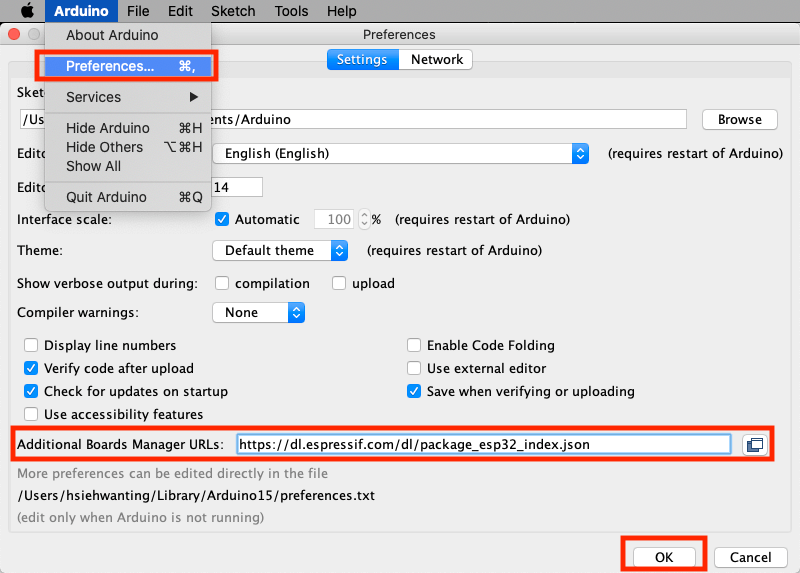This screenshot has height=573, width=800.
Task: Switch to the Network tab
Action: click(437, 59)
